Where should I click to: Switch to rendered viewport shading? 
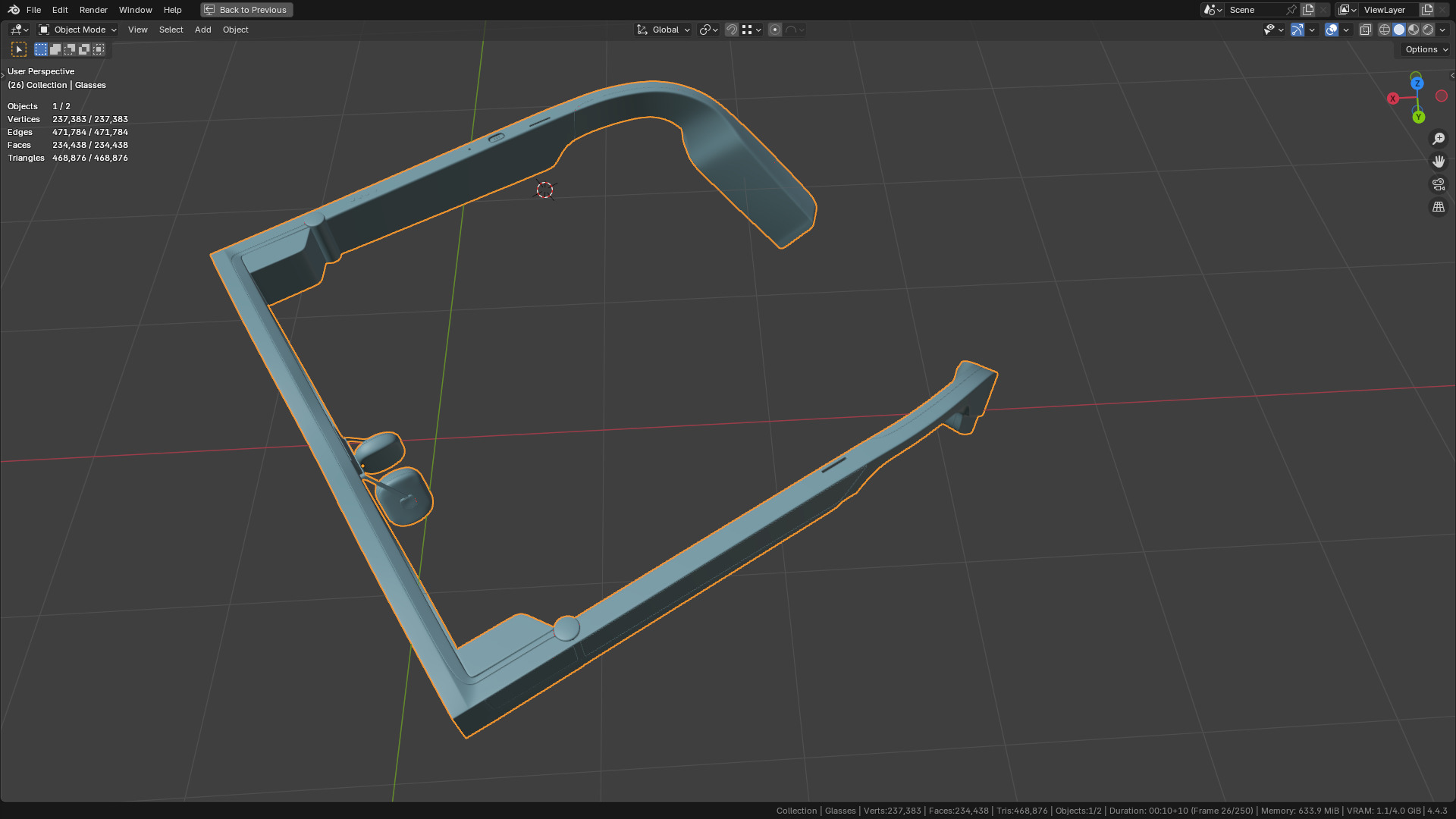click(x=1428, y=30)
